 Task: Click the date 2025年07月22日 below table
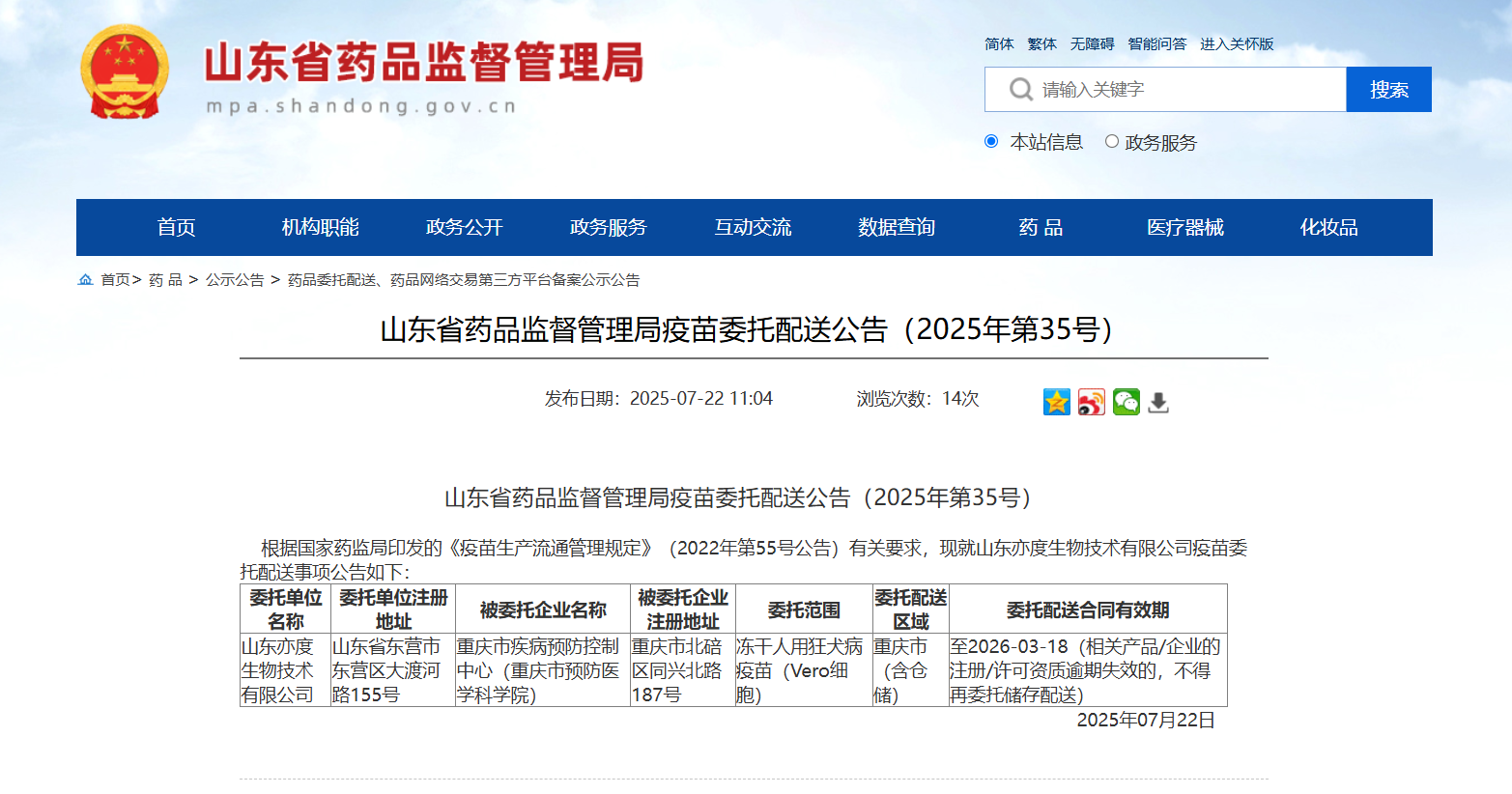point(1146,720)
